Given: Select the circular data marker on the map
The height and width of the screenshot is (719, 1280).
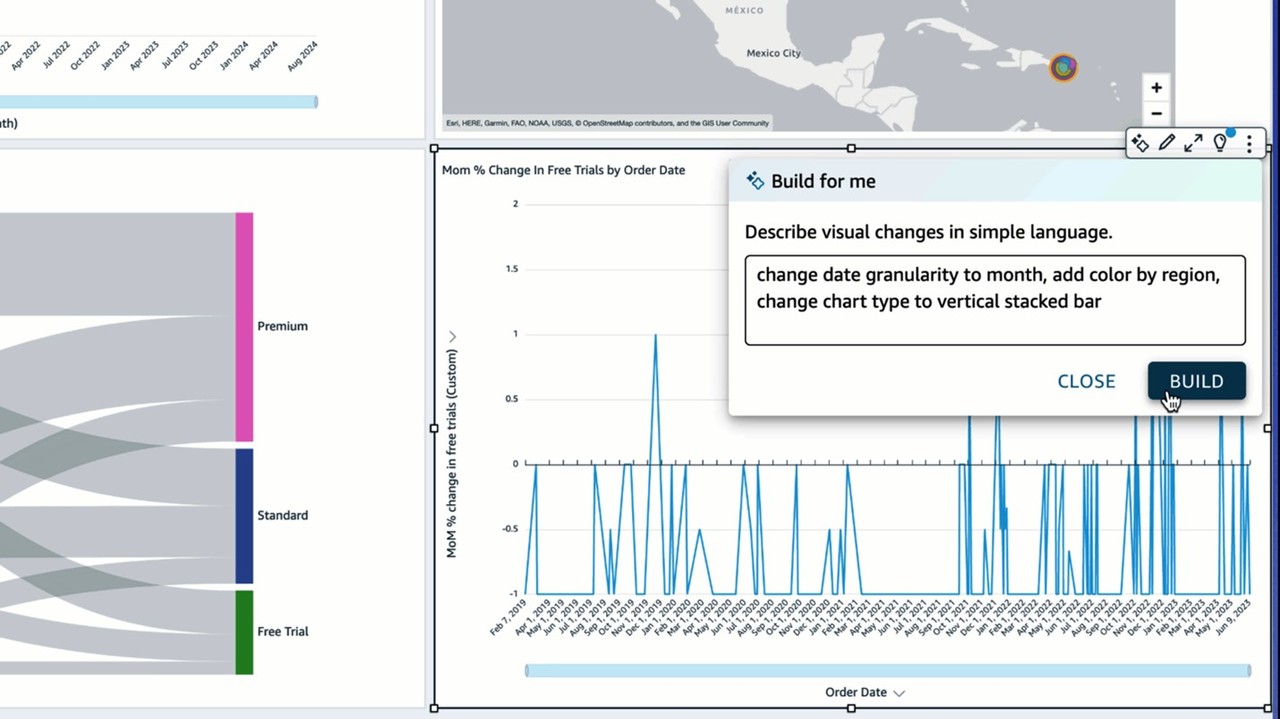Looking at the screenshot, I should tap(1063, 68).
